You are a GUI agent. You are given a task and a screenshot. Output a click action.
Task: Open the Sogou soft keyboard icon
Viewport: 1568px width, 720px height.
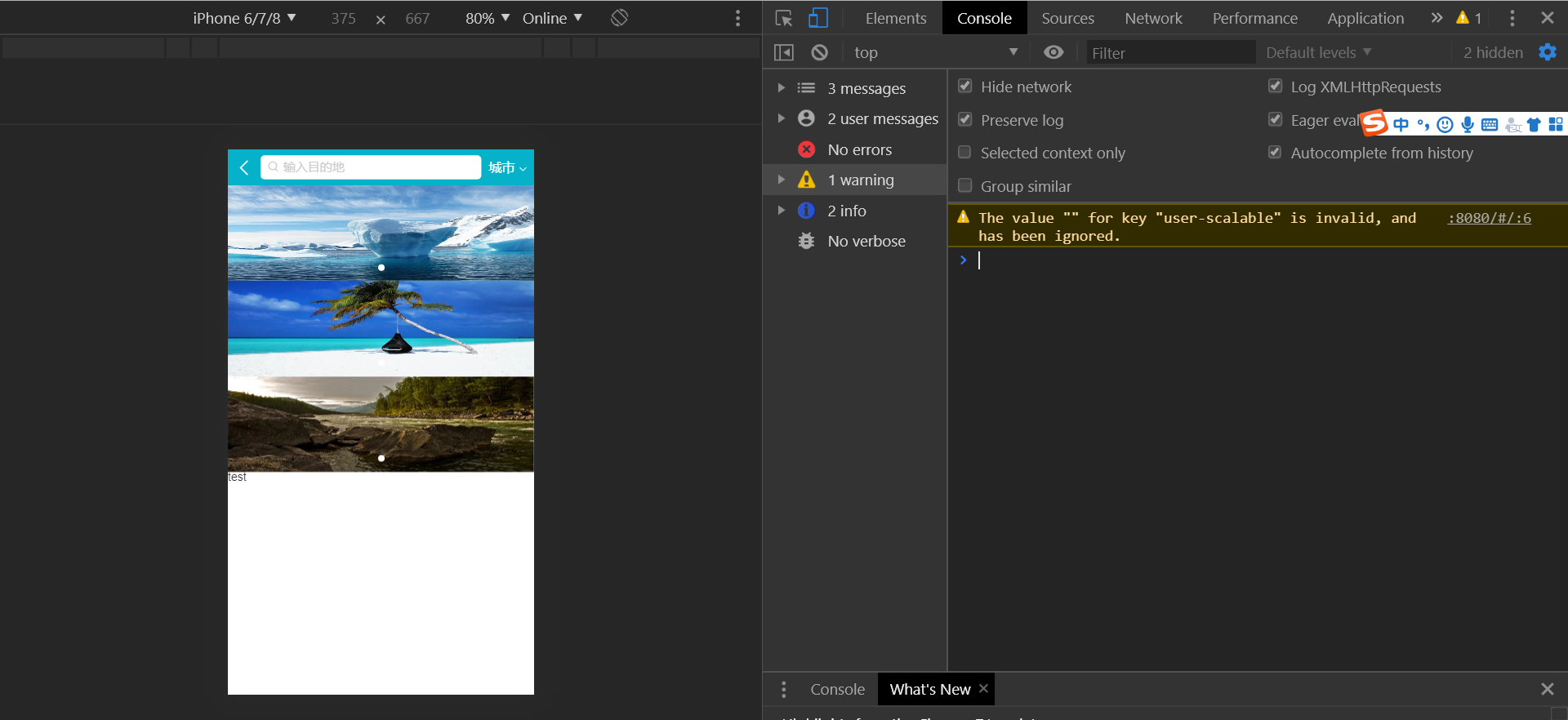(x=1490, y=124)
